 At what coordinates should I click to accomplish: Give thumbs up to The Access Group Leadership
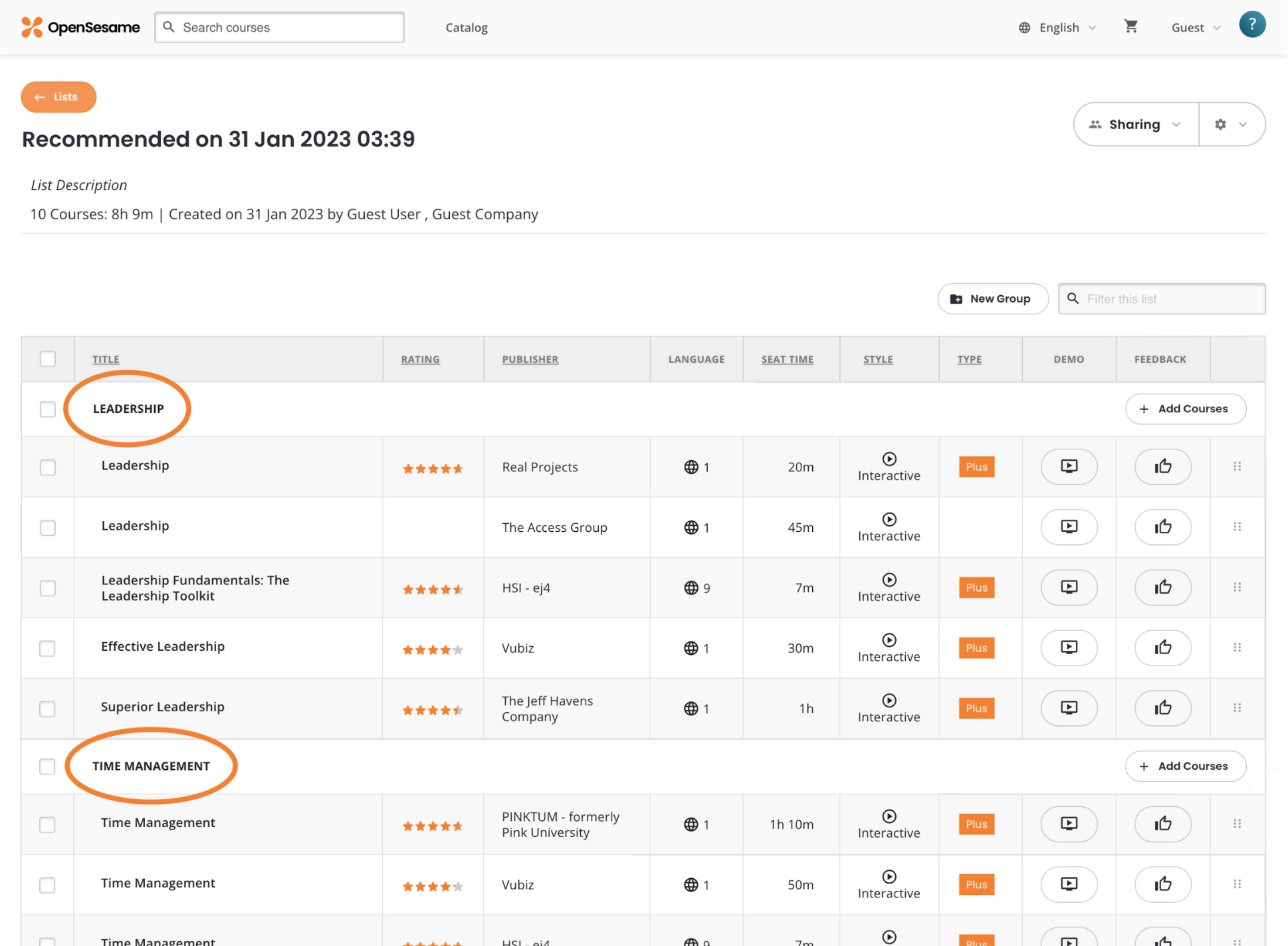(1162, 527)
